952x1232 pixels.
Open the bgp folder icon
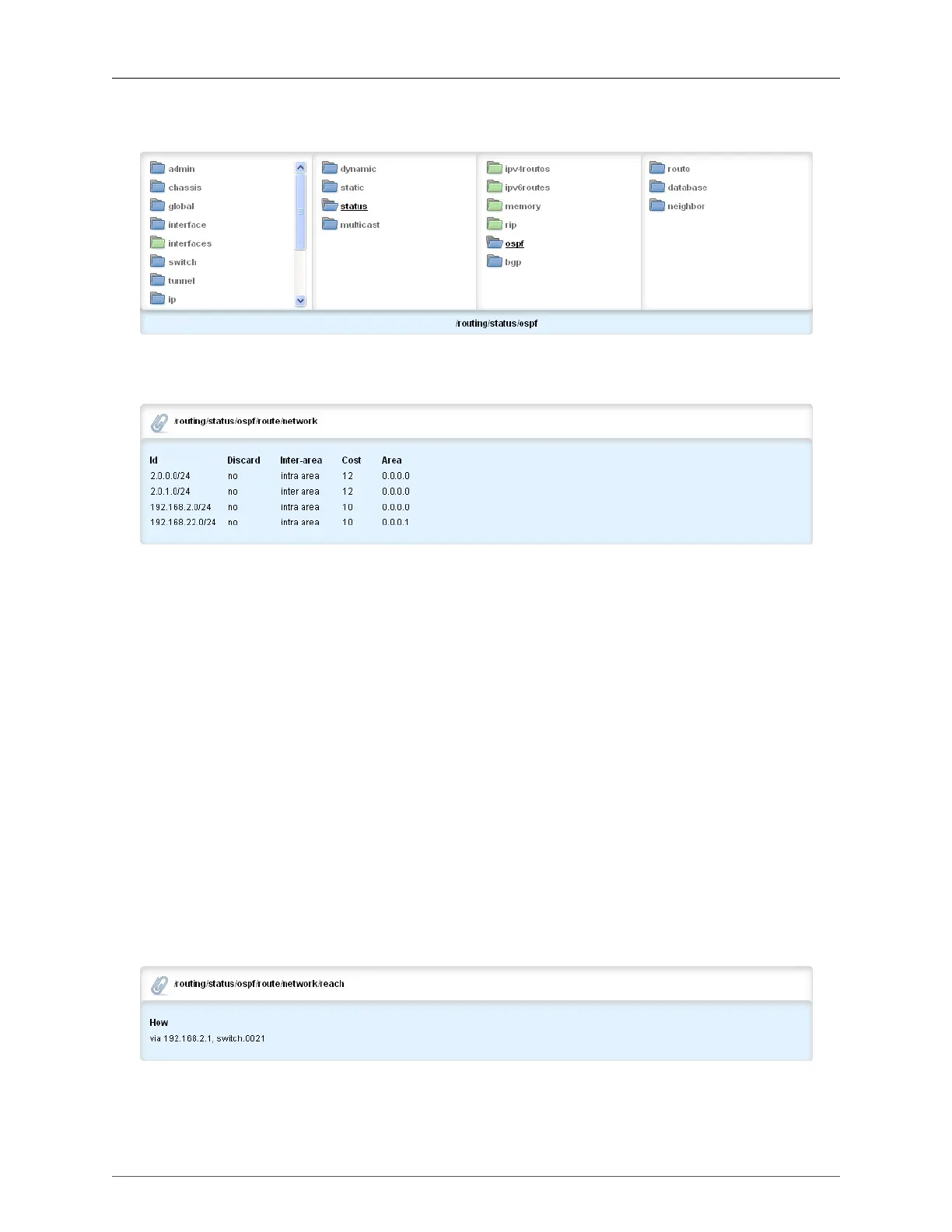(x=495, y=261)
